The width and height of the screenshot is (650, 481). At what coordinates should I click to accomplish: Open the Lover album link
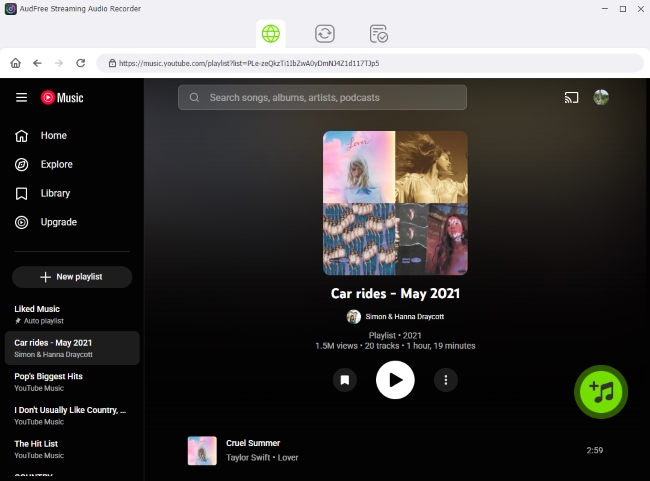[x=288, y=457]
